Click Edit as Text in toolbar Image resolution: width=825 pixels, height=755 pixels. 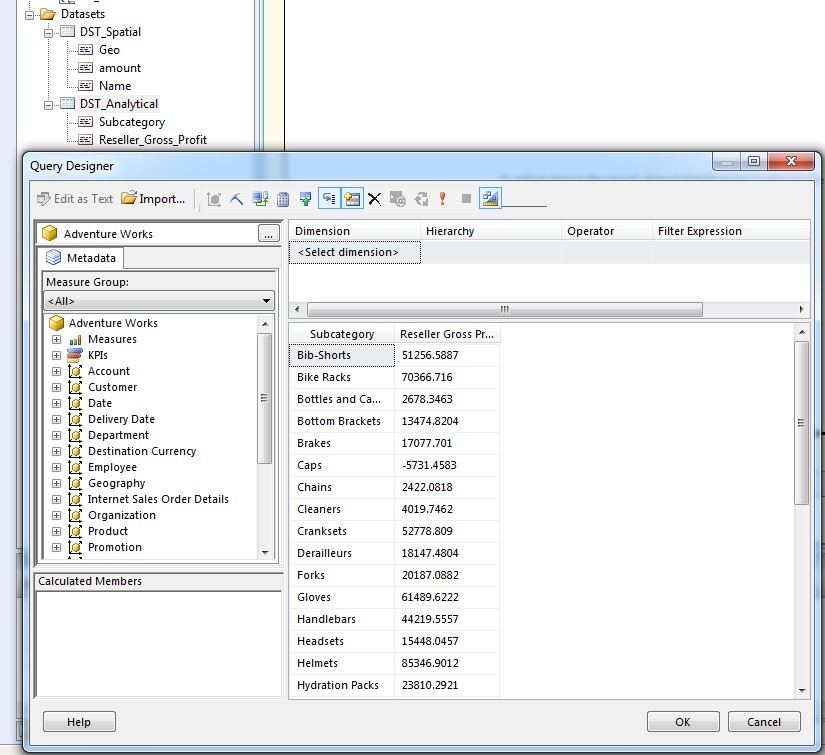coord(75,199)
